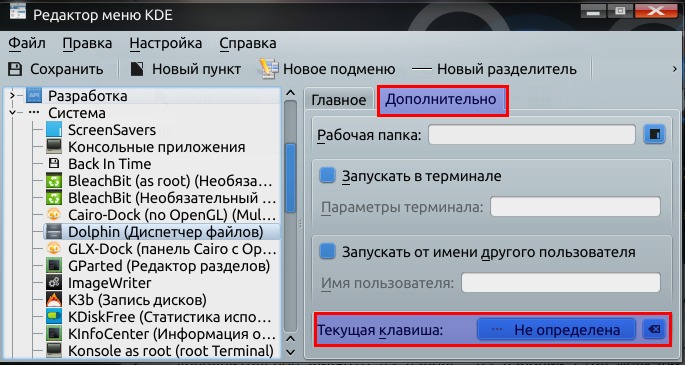
Task: Click the ScreenSavers folder icon
Action: click(54, 130)
